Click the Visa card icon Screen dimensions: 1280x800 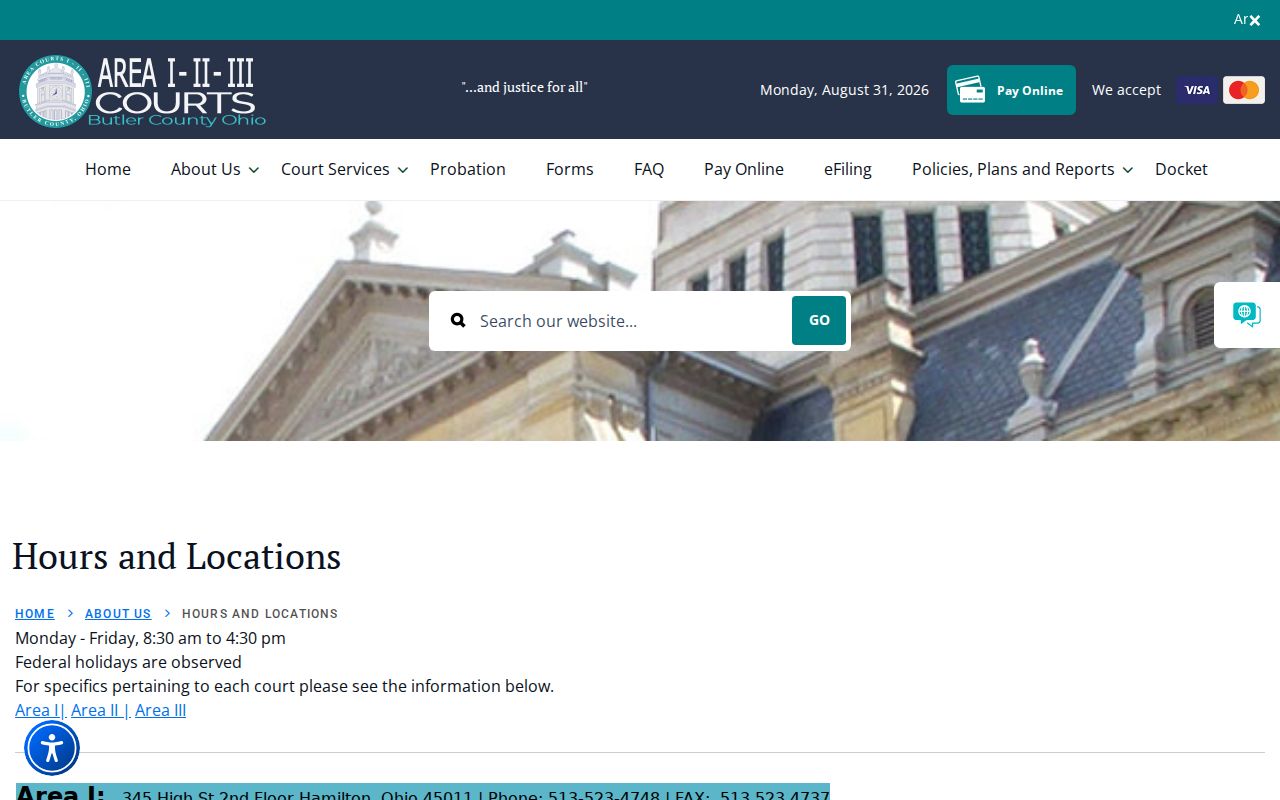[x=1197, y=90]
